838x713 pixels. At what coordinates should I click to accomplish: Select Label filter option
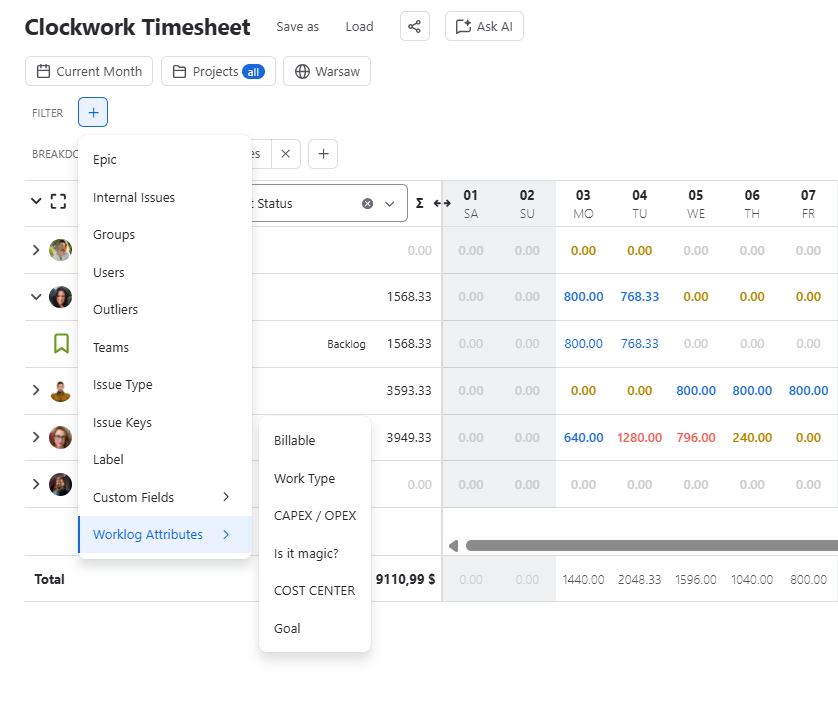(165, 460)
